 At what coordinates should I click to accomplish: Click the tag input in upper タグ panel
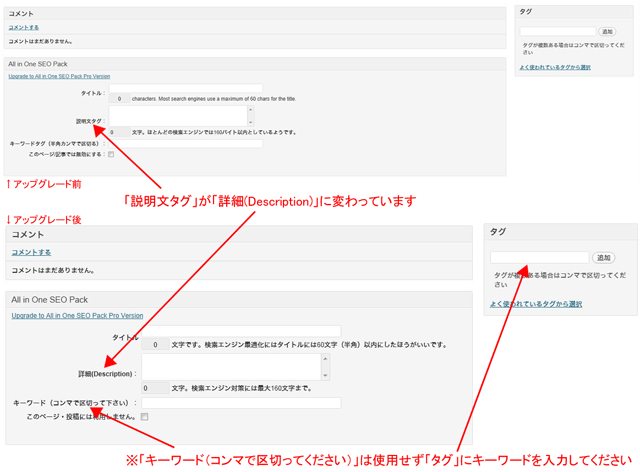click(558, 31)
